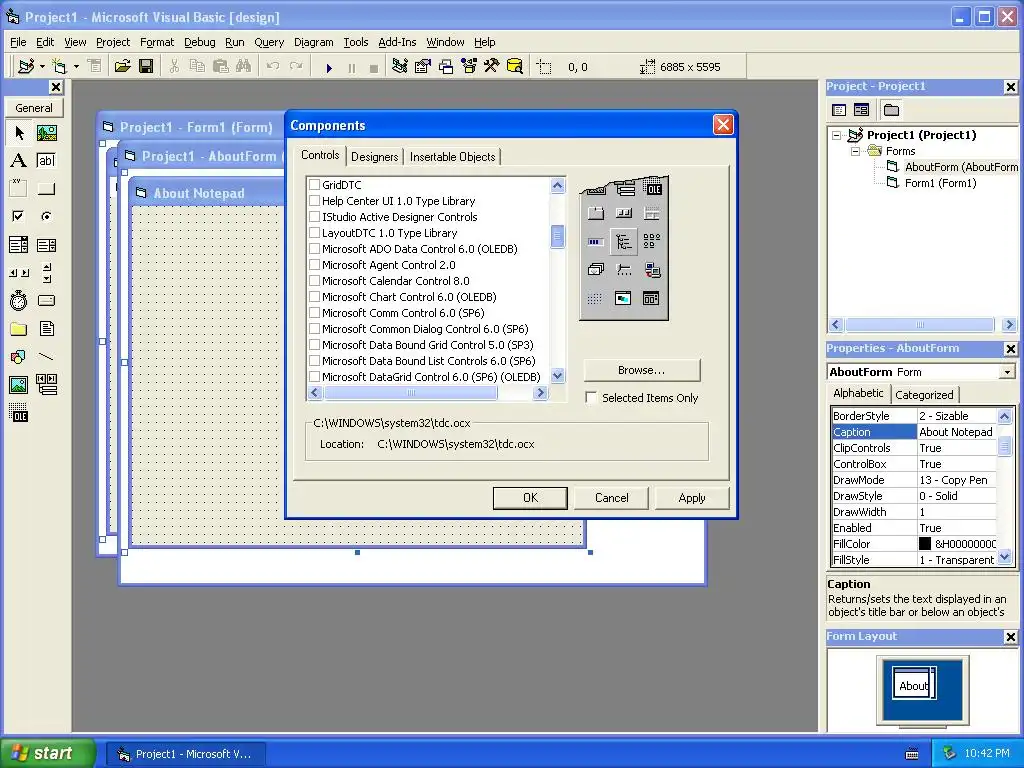
Task: Click OK in Components dialog
Action: click(x=530, y=498)
